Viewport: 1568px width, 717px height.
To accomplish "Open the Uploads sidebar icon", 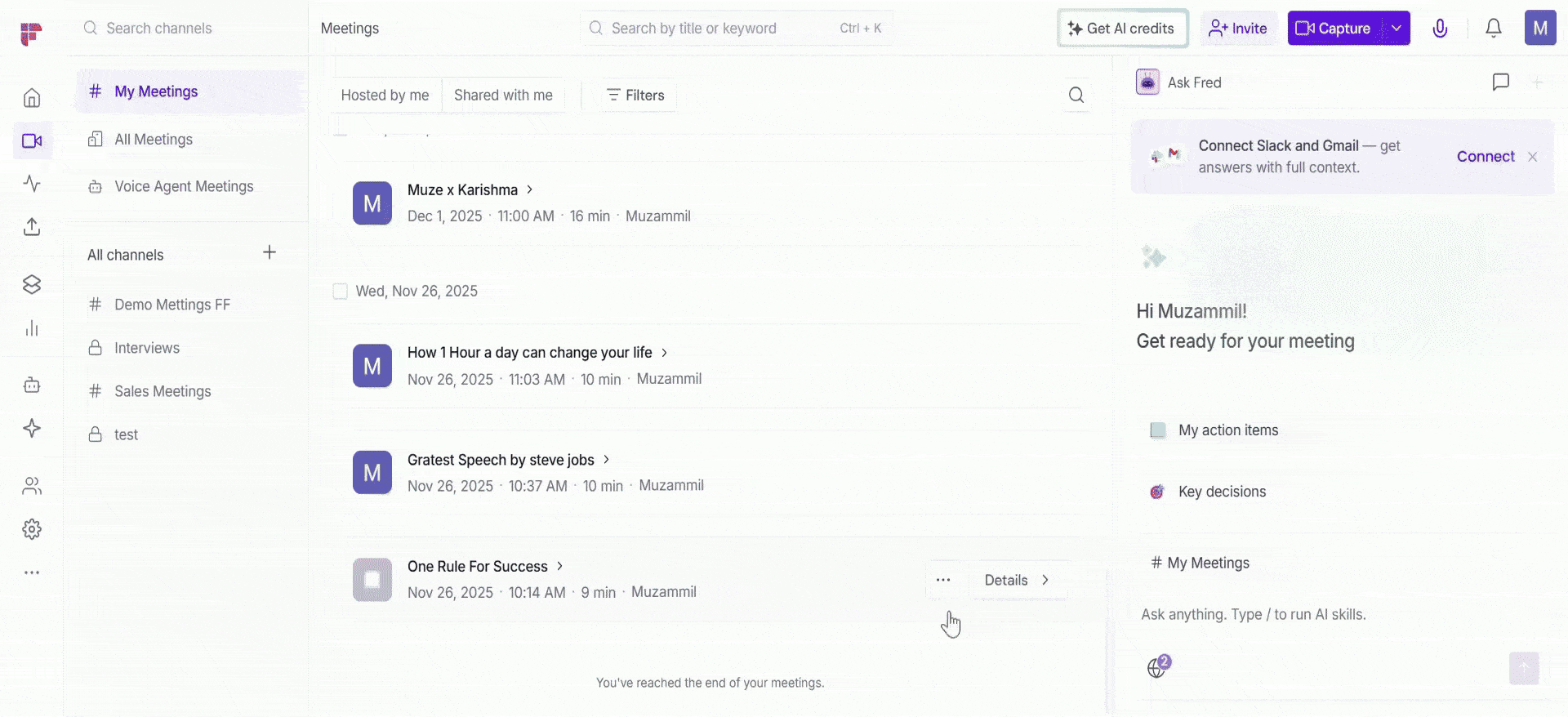I will (32, 226).
